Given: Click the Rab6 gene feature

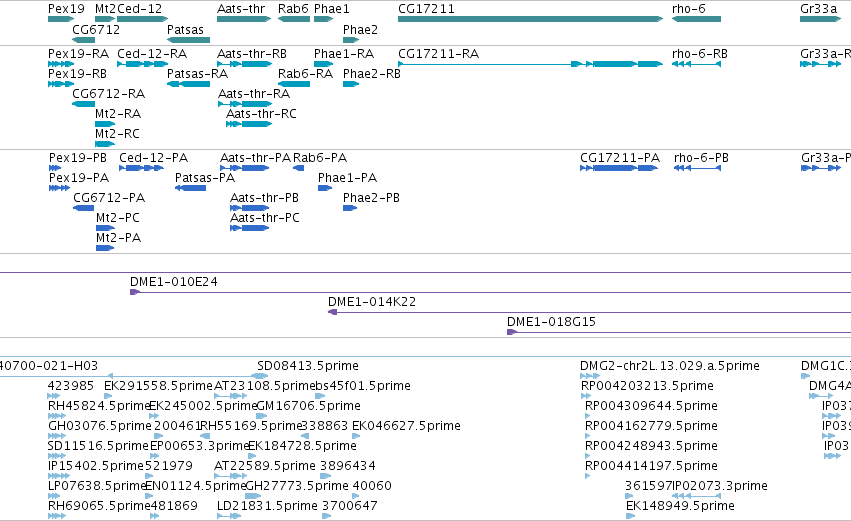Looking at the screenshot, I should tap(294, 19).
